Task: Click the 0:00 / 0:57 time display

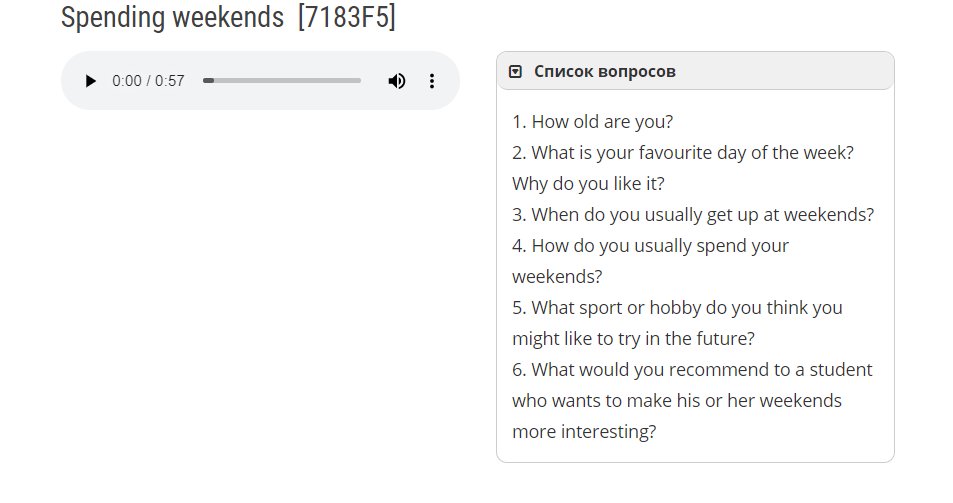Action: point(148,81)
